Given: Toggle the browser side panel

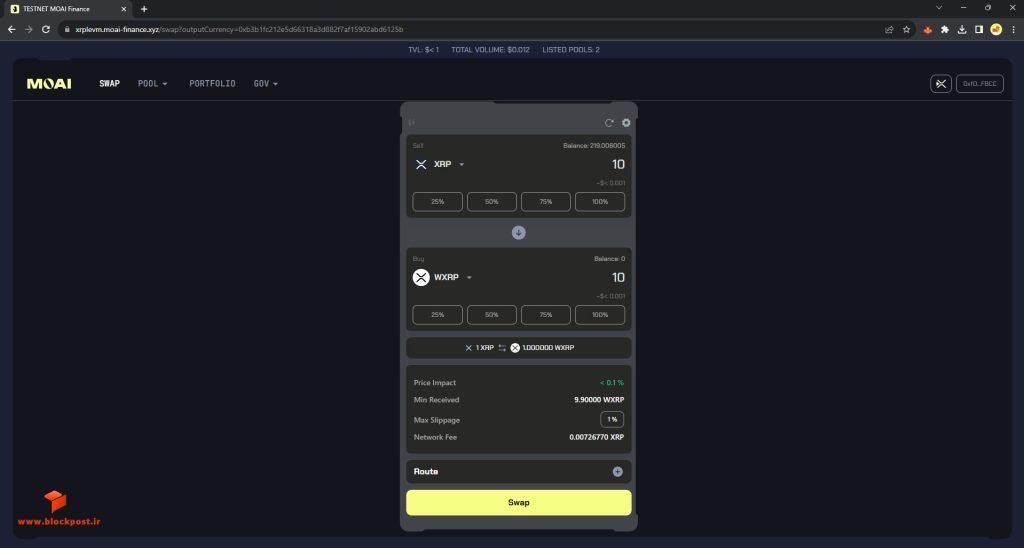Looking at the screenshot, I should click(979, 29).
